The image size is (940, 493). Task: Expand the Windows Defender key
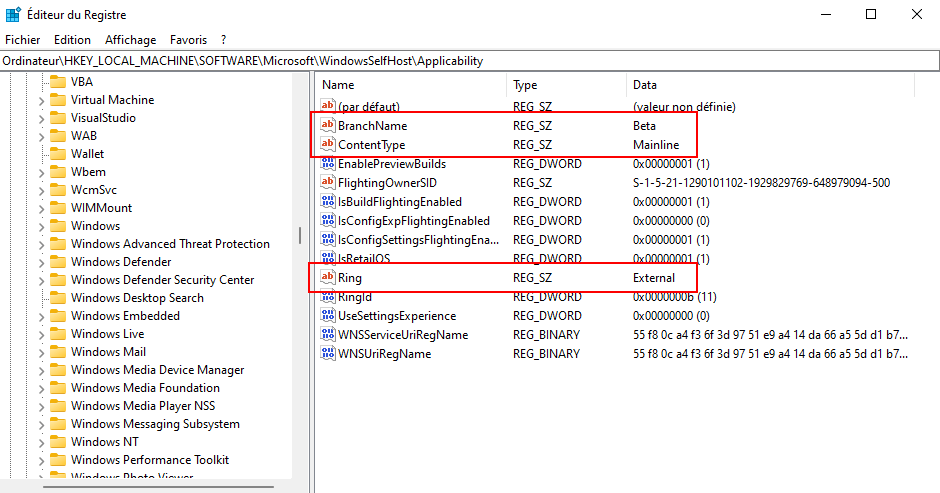[41, 263]
